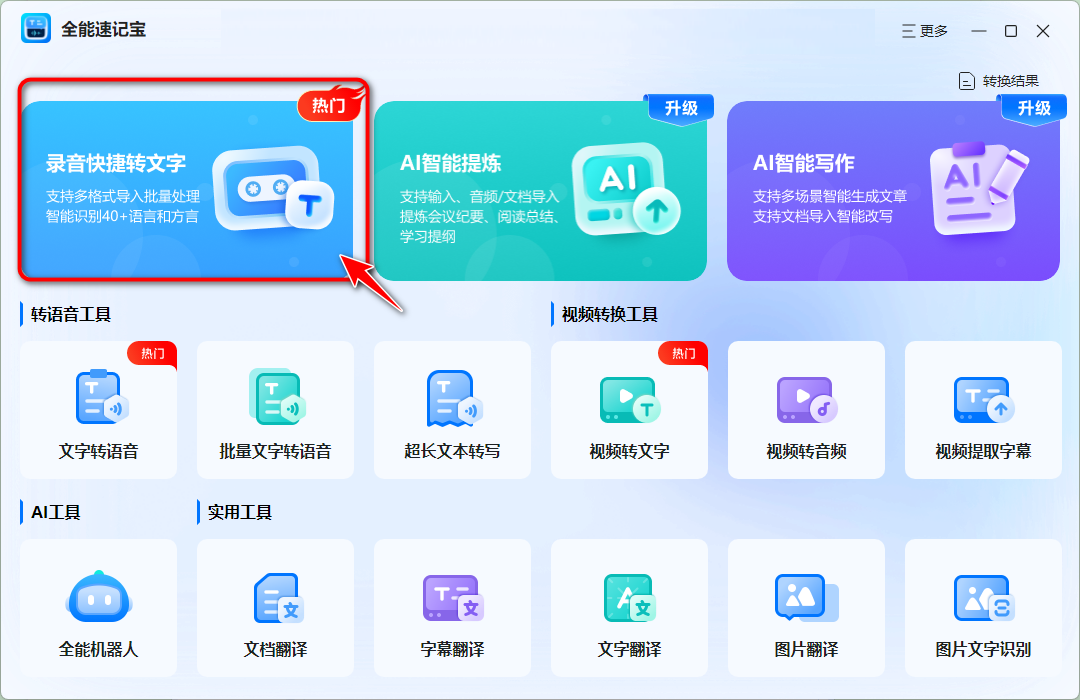The width and height of the screenshot is (1080, 700).
Task: Click the 全能机器人 label
Action: click(98, 649)
